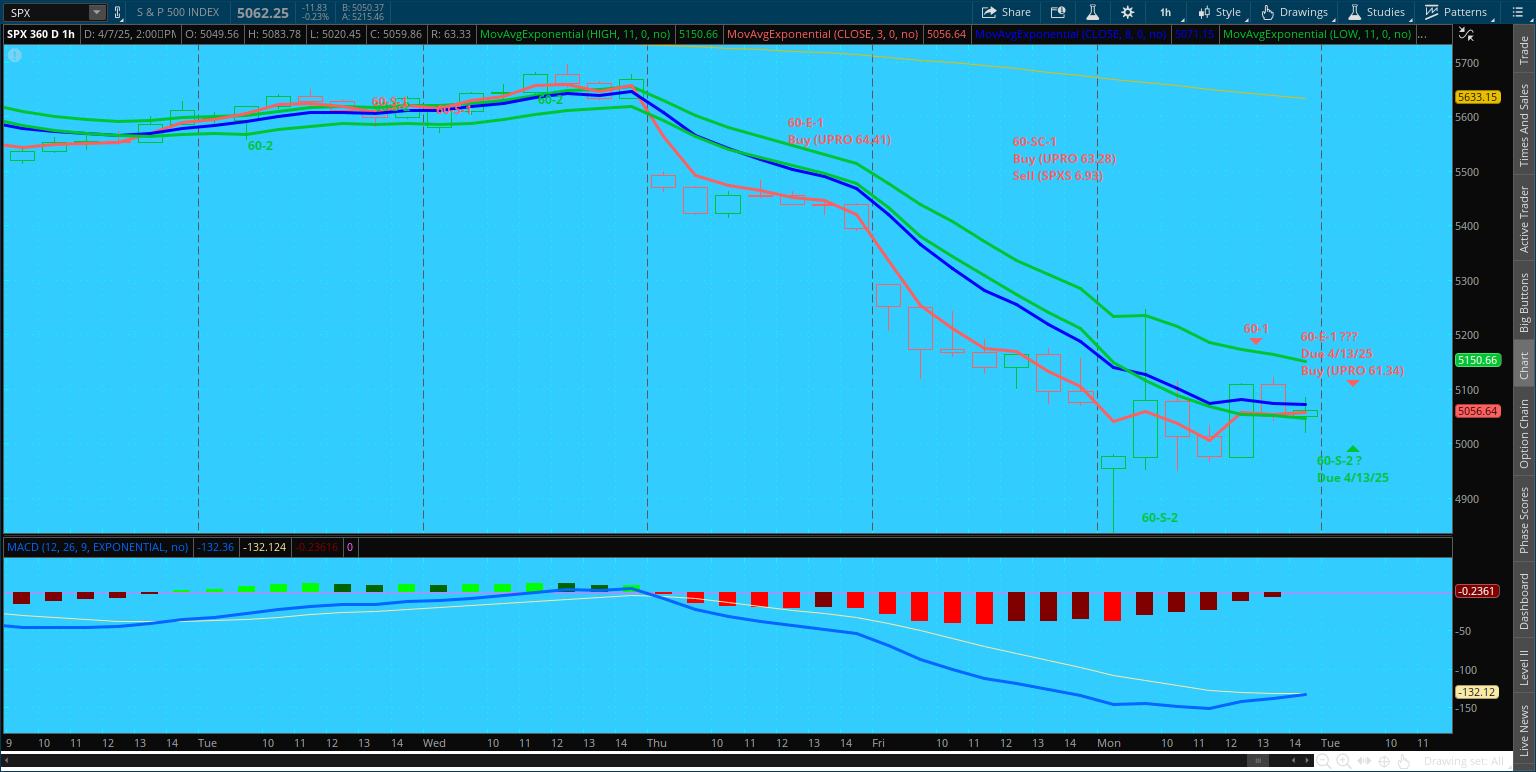Open the SPX symbol dropdown arrow
Viewport: 1536px width, 772px height.
pyautogui.click(x=96, y=12)
